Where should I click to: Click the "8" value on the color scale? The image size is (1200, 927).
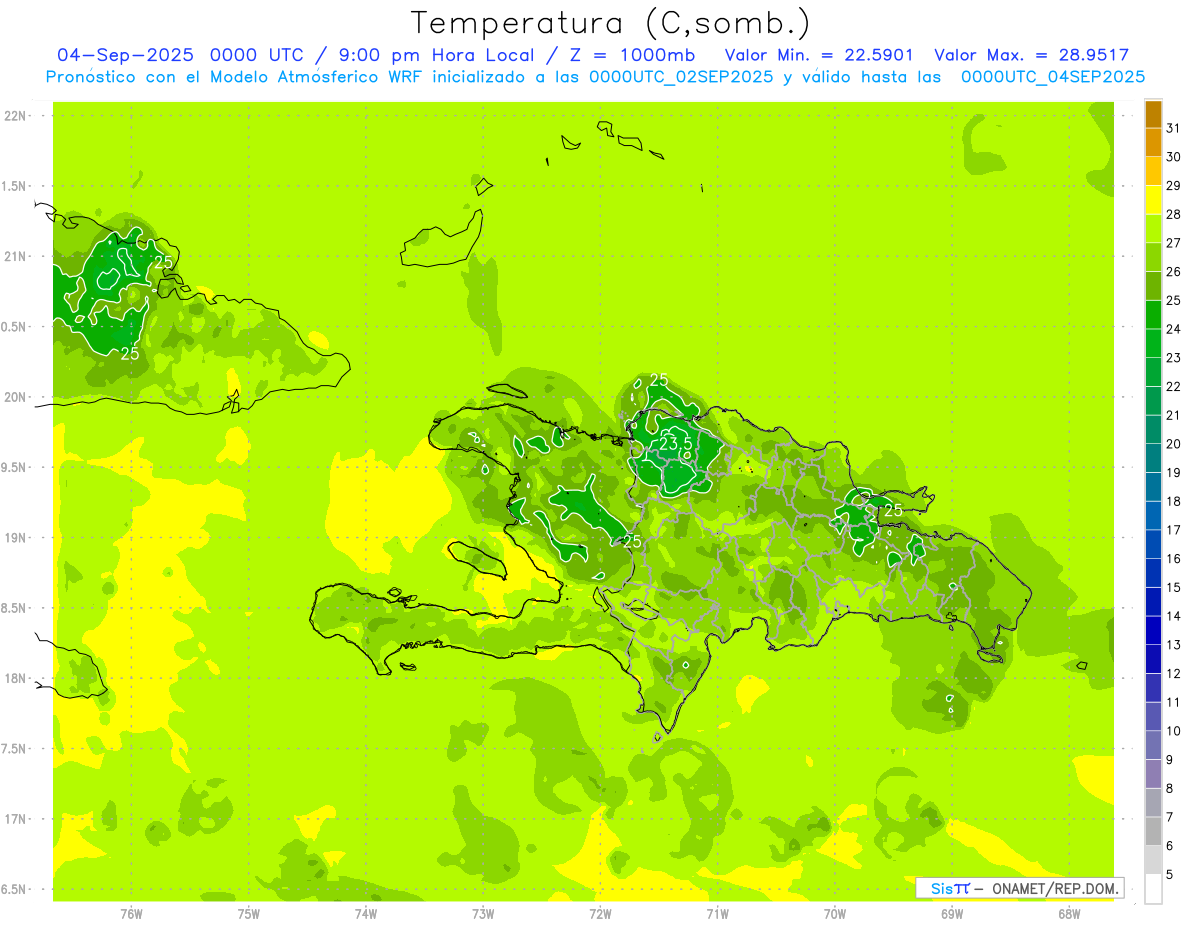point(1170,788)
